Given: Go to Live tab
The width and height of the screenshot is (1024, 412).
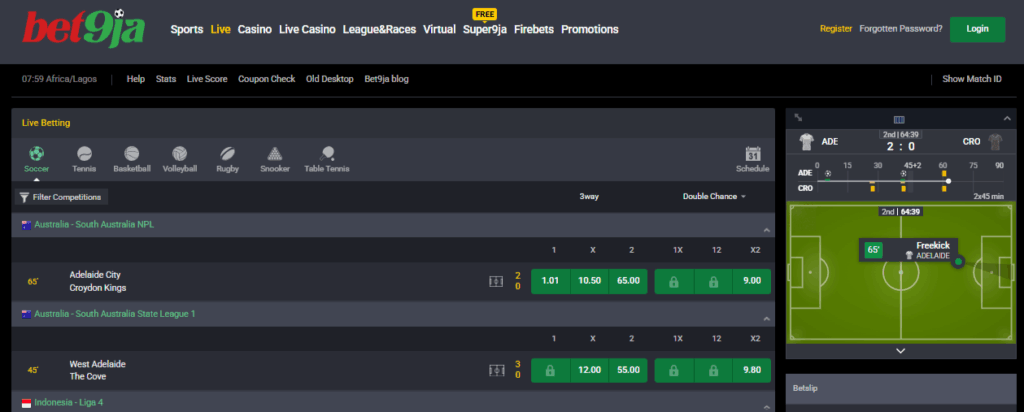Looking at the screenshot, I should (x=220, y=29).
